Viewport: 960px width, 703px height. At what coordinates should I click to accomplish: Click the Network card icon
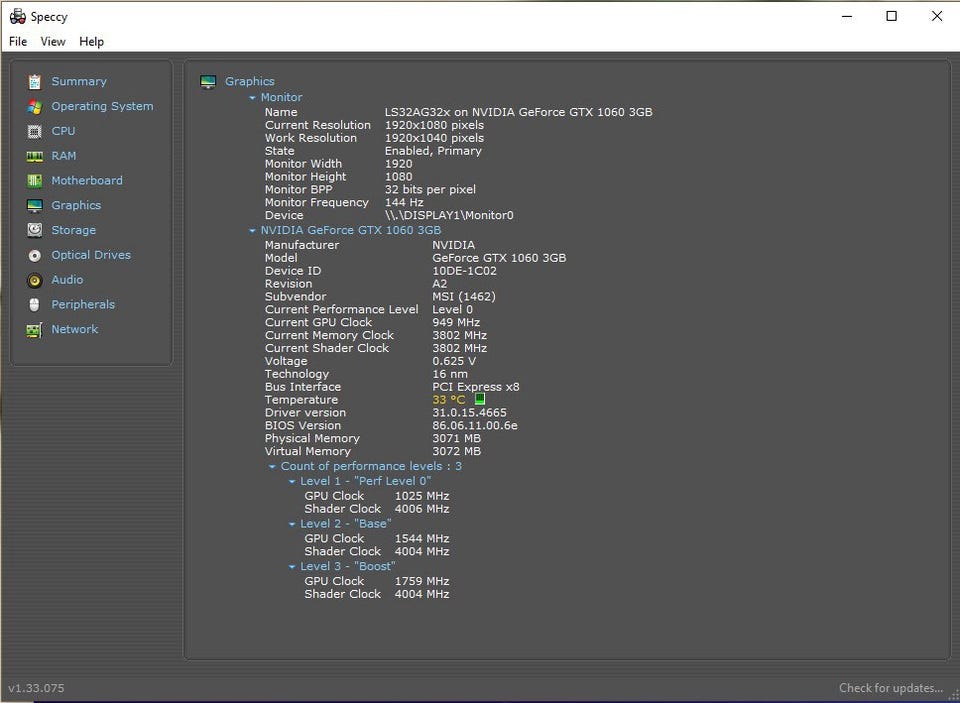click(35, 329)
